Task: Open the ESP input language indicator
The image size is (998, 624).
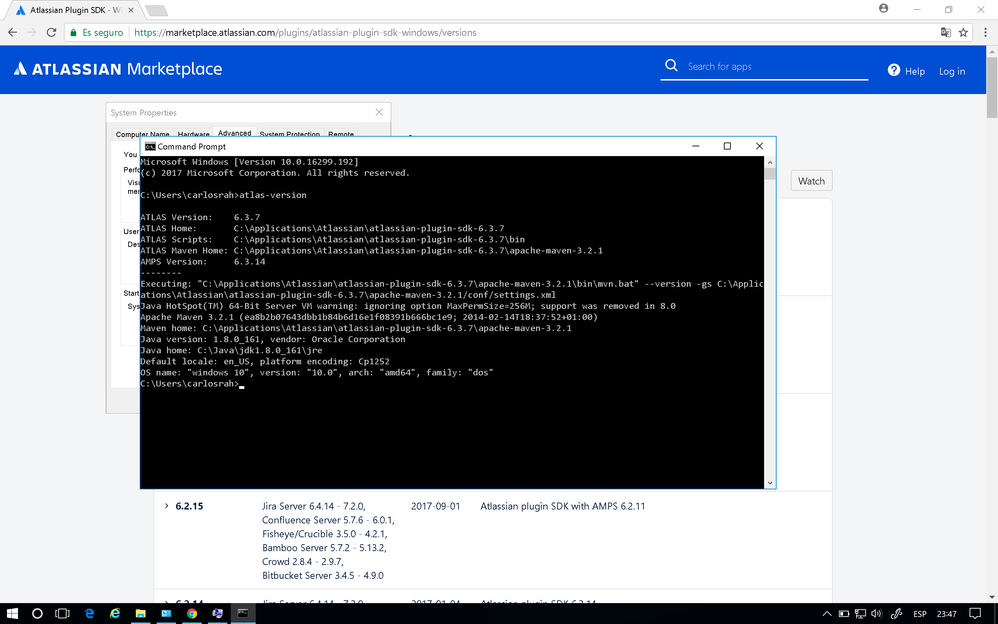Action: click(x=920, y=614)
